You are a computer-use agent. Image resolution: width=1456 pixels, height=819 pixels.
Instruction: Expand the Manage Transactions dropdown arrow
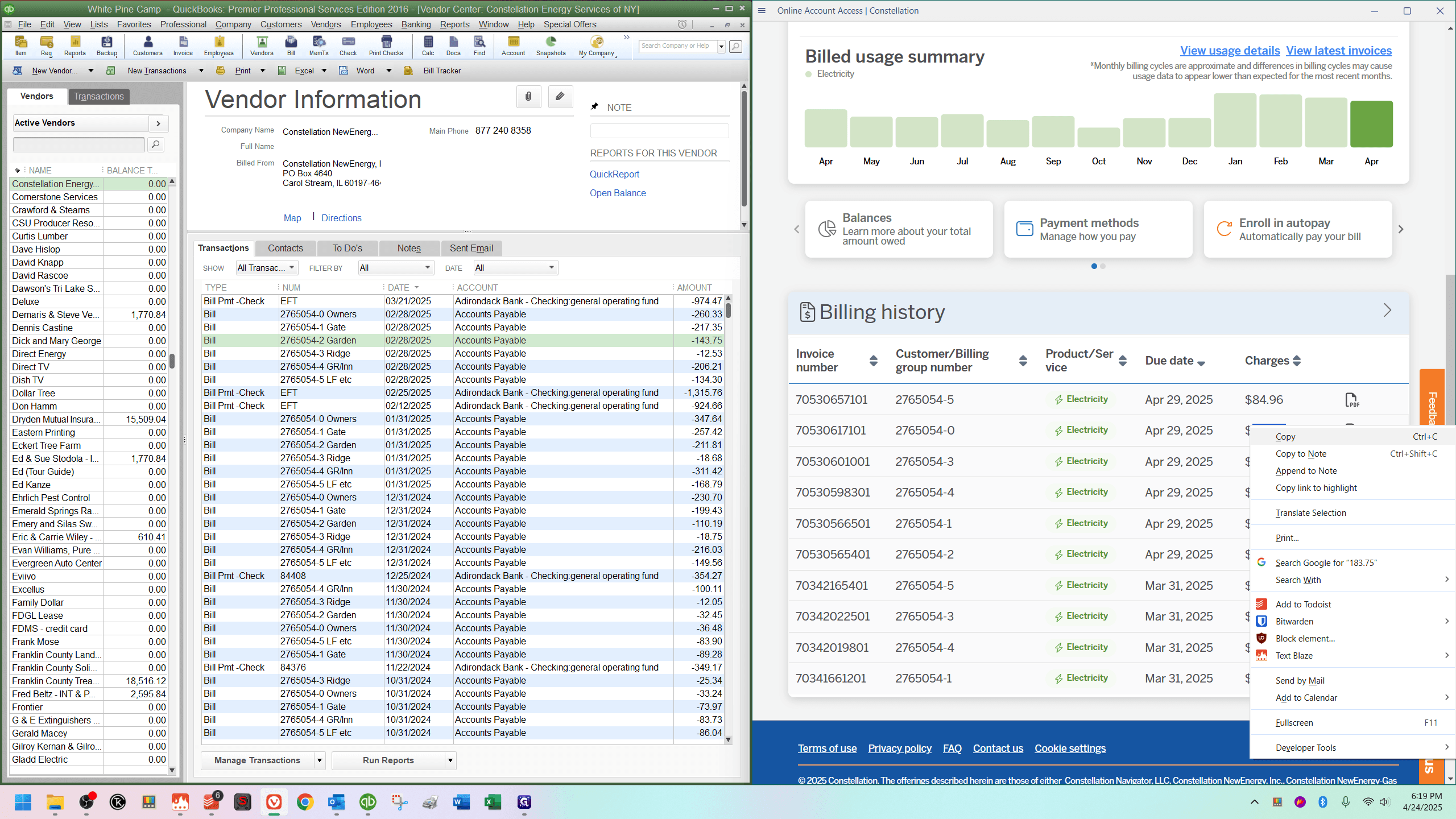320,760
